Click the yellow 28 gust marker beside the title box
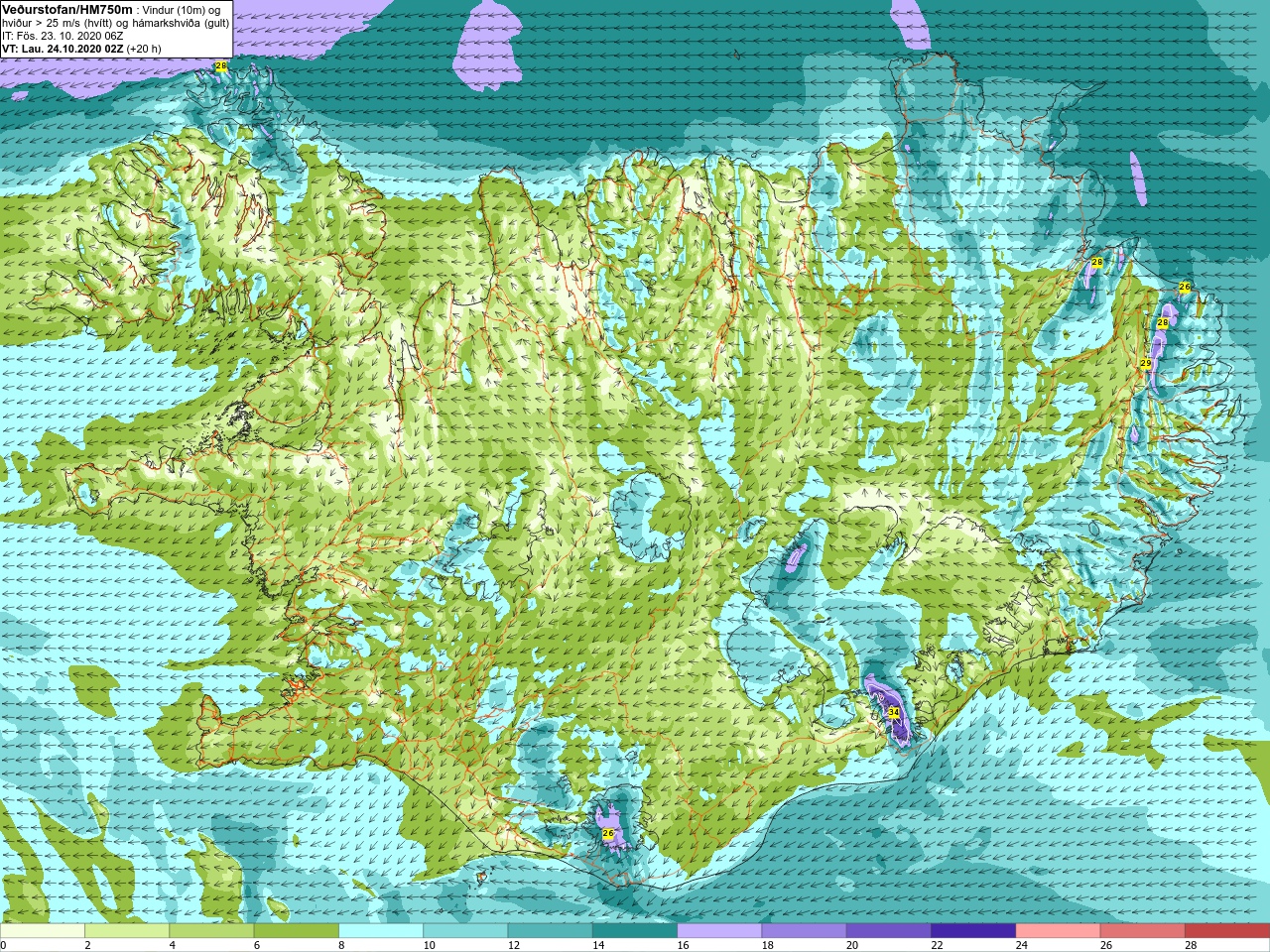The height and width of the screenshot is (952, 1270). (x=220, y=66)
